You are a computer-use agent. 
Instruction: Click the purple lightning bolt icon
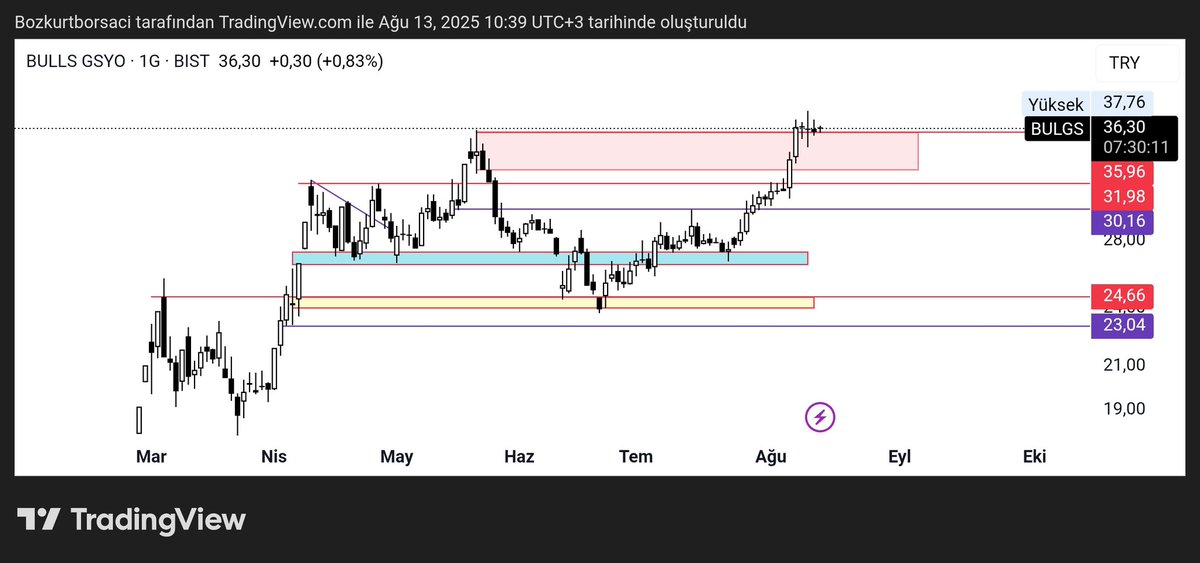click(820, 416)
